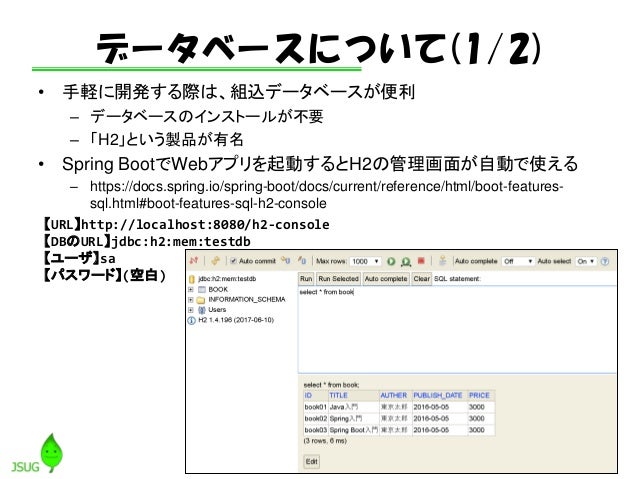Open the Help question mark icon

[605, 261]
